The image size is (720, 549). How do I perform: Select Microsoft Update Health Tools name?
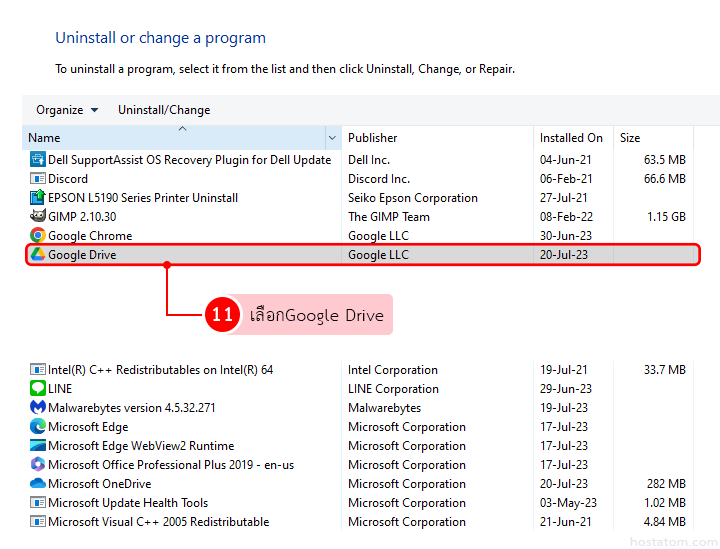[x=128, y=503]
